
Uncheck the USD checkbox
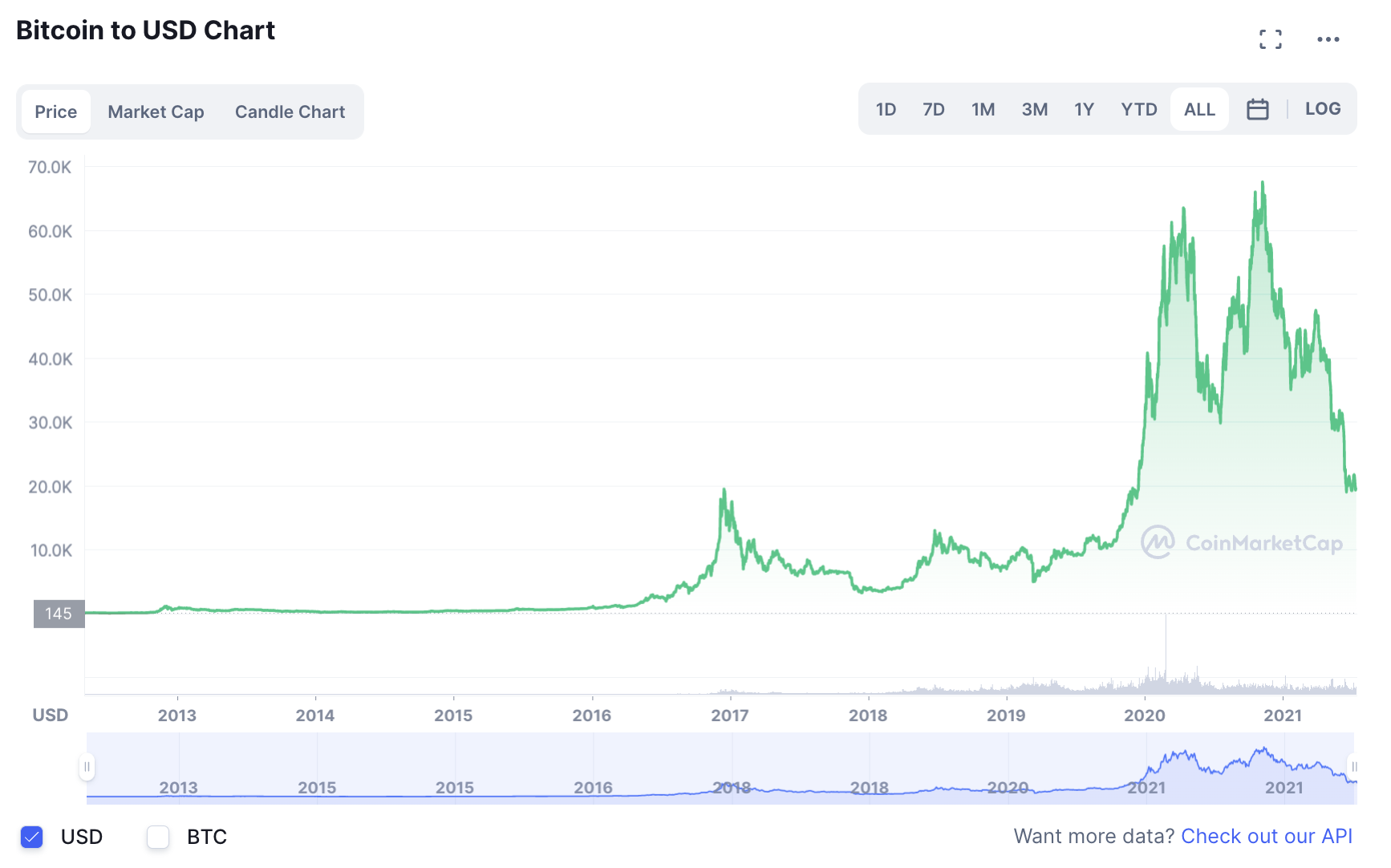[32, 837]
